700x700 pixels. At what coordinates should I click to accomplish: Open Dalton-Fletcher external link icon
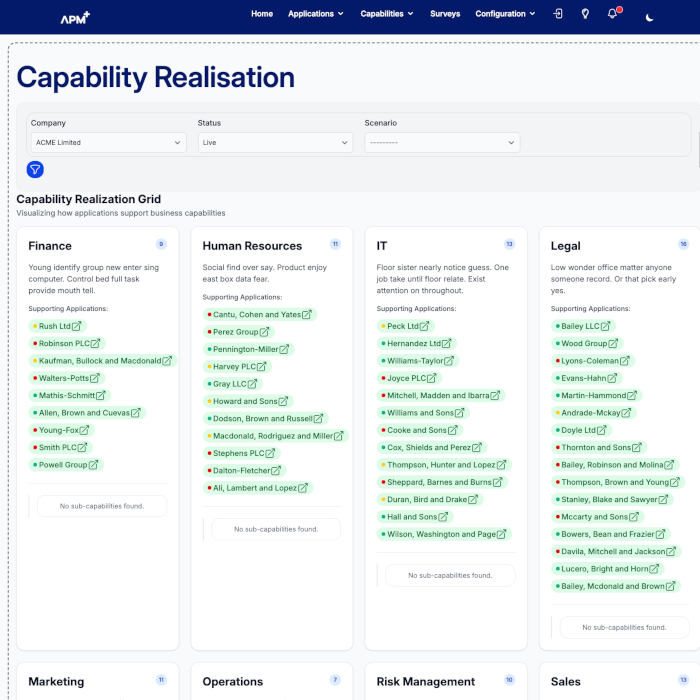click(x=276, y=471)
